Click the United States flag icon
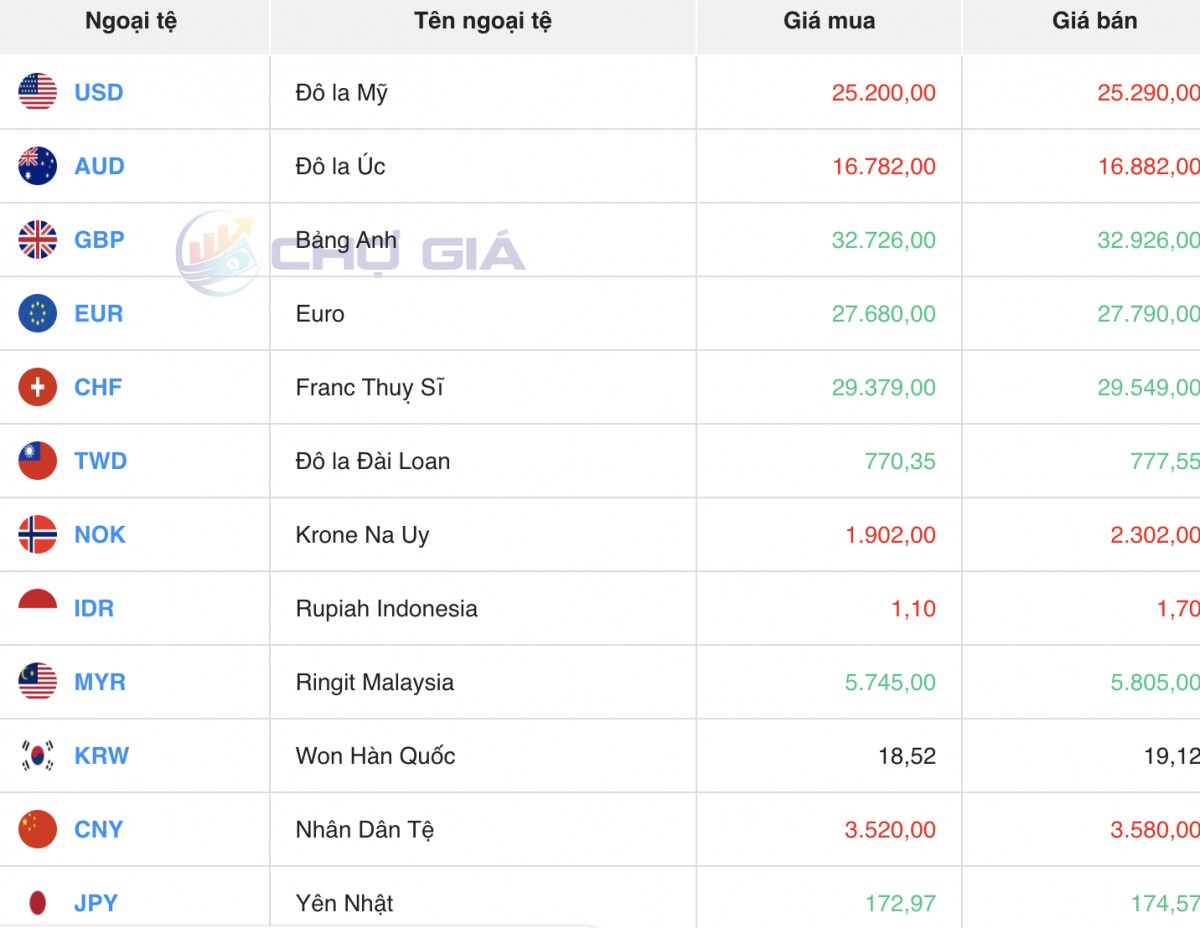This screenshot has height=928, width=1200. pyautogui.click(x=38, y=92)
